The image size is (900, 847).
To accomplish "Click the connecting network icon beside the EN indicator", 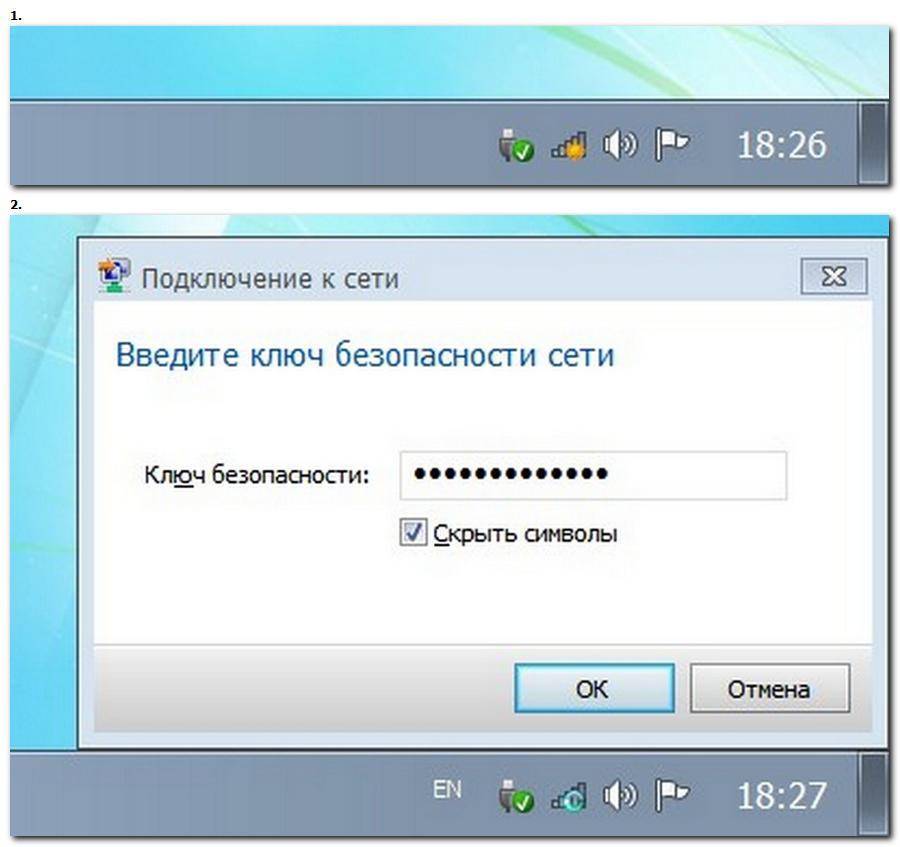I will click(569, 797).
